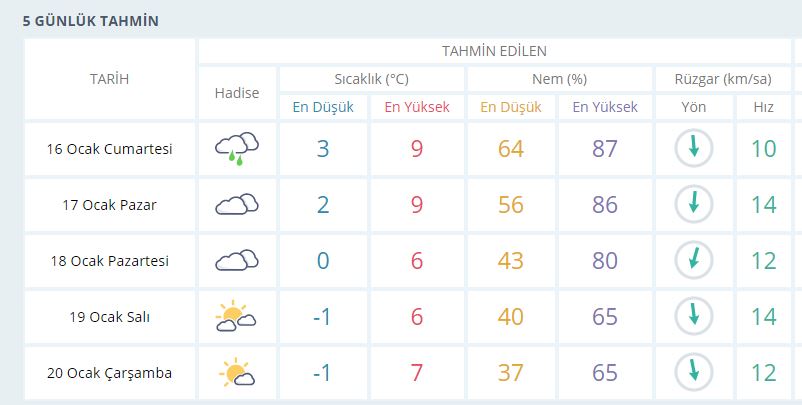
Task: Click the TARİH column header
Action: pos(110,79)
